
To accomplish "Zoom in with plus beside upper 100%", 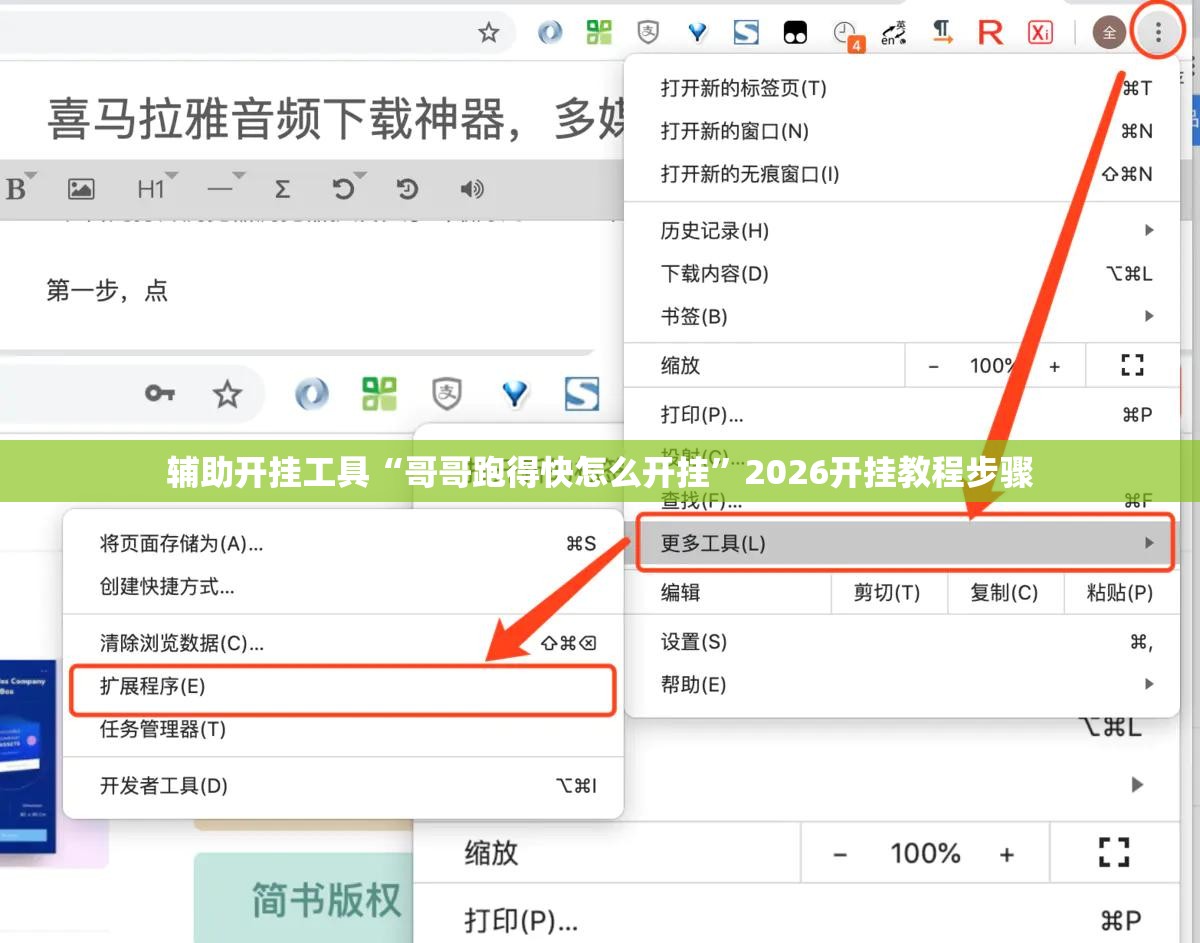I will (1054, 366).
